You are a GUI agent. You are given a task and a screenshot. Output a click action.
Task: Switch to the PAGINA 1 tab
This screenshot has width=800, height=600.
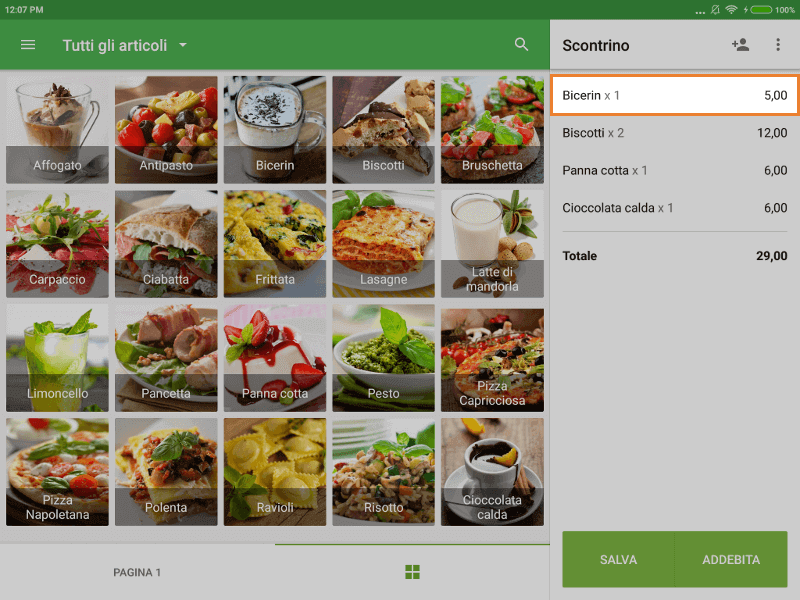[137, 572]
